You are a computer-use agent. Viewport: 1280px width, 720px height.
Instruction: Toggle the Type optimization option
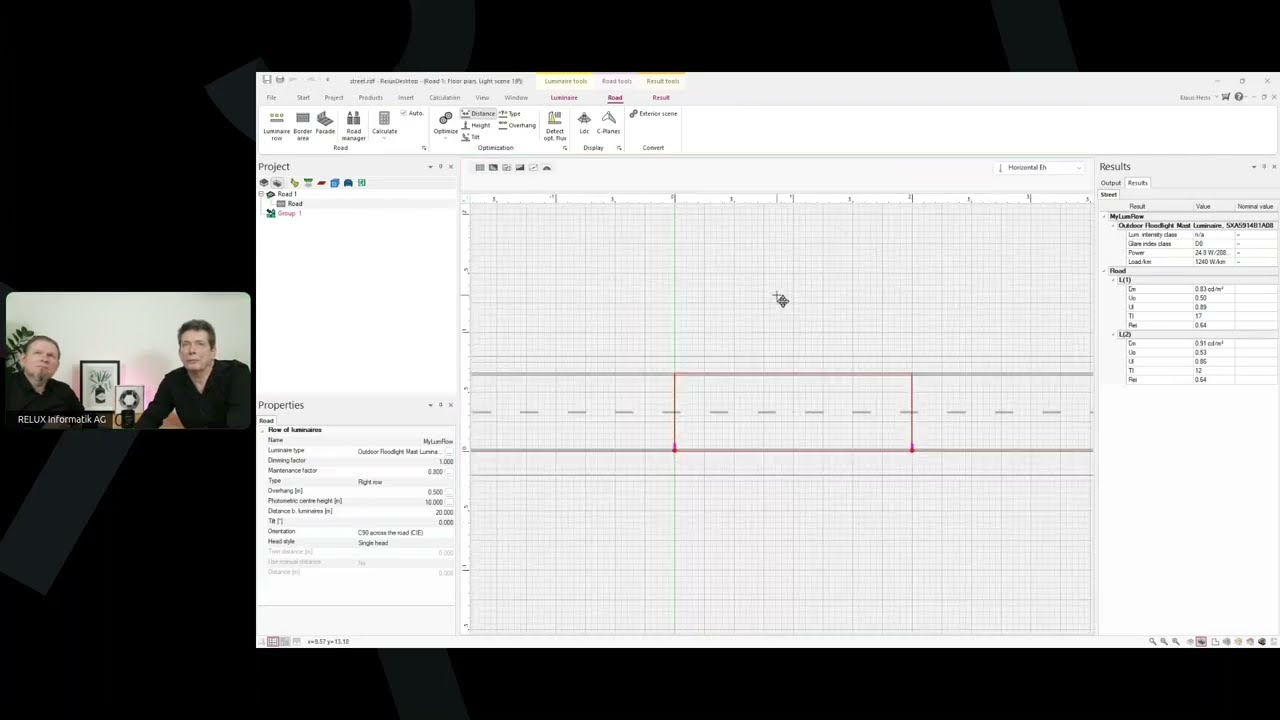tap(510, 114)
